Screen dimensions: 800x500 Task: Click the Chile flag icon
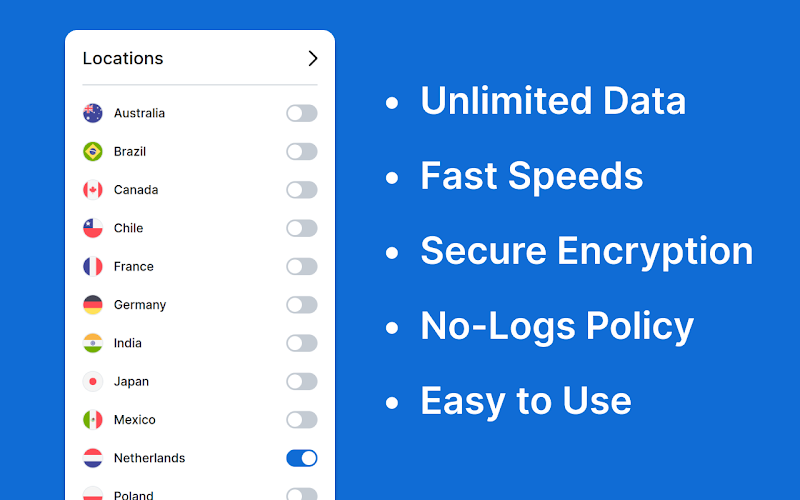click(93, 228)
